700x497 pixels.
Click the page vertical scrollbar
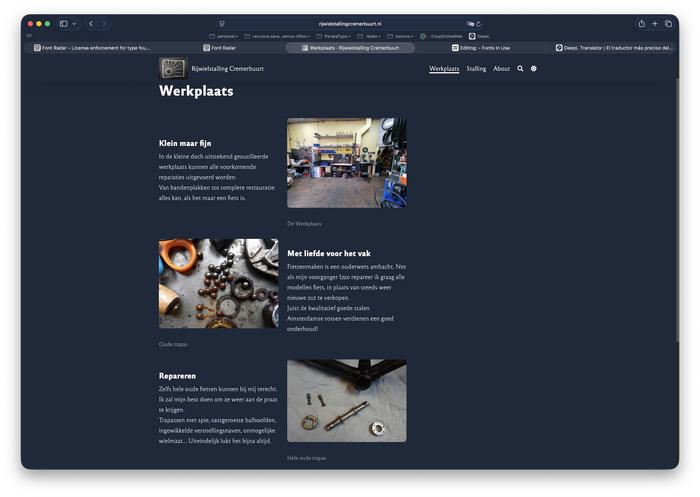pos(677,210)
